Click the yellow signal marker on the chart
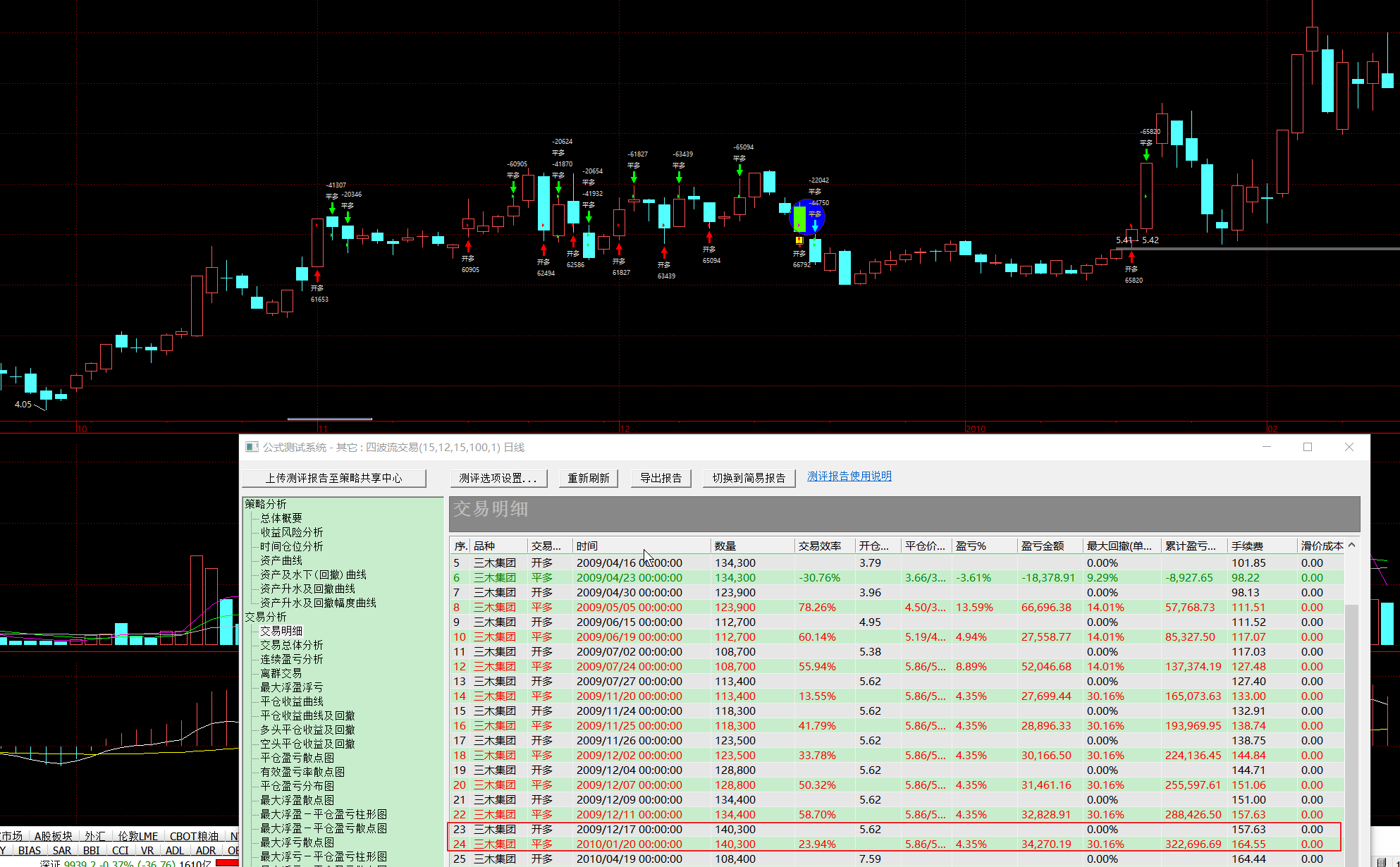The width and height of the screenshot is (1400, 867). [799, 240]
